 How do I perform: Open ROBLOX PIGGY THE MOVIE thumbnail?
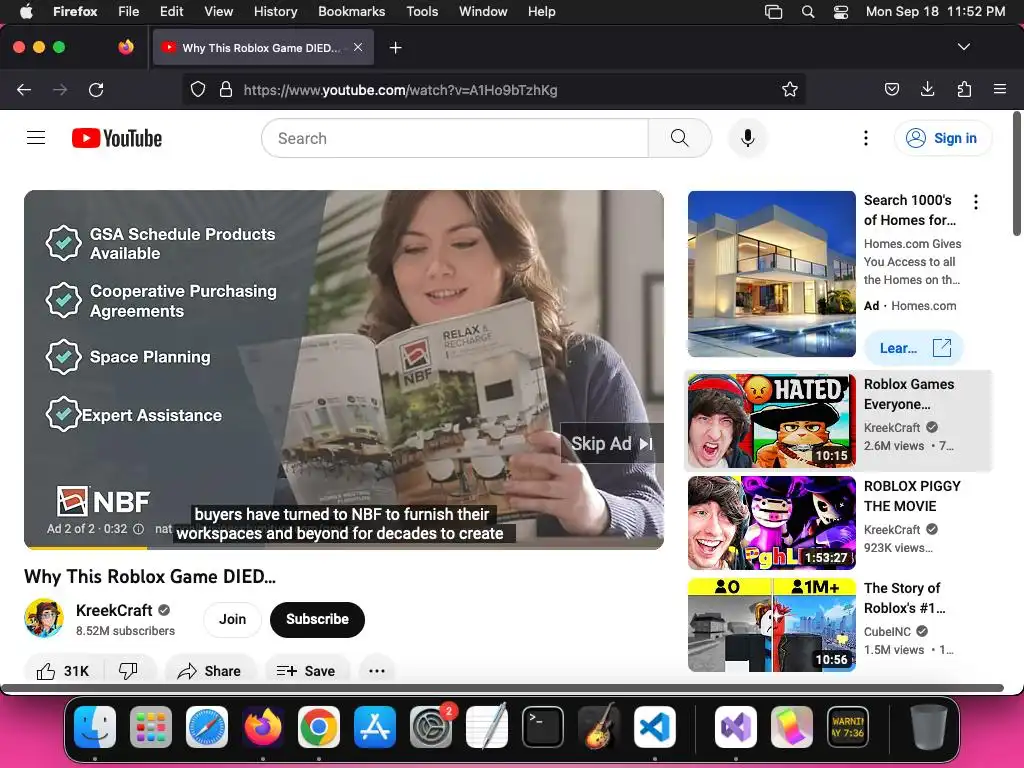click(x=771, y=522)
